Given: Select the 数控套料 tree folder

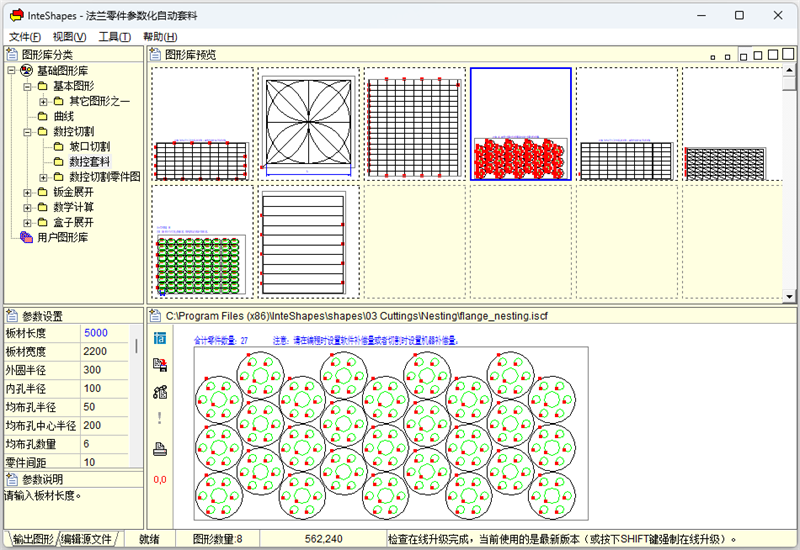Looking at the screenshot, I should pyautogui.click(x=89, y=162).
